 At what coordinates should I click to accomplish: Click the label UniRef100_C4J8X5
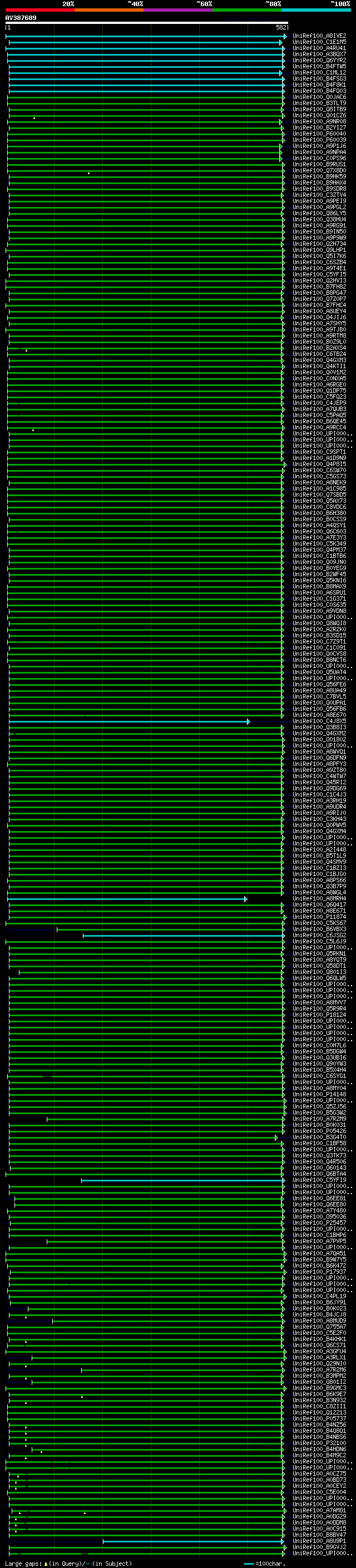(319, 721)
